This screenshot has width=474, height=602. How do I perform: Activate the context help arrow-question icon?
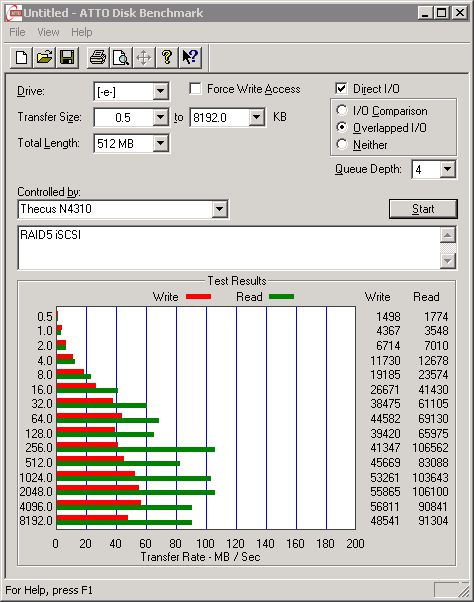coord(190,58)
